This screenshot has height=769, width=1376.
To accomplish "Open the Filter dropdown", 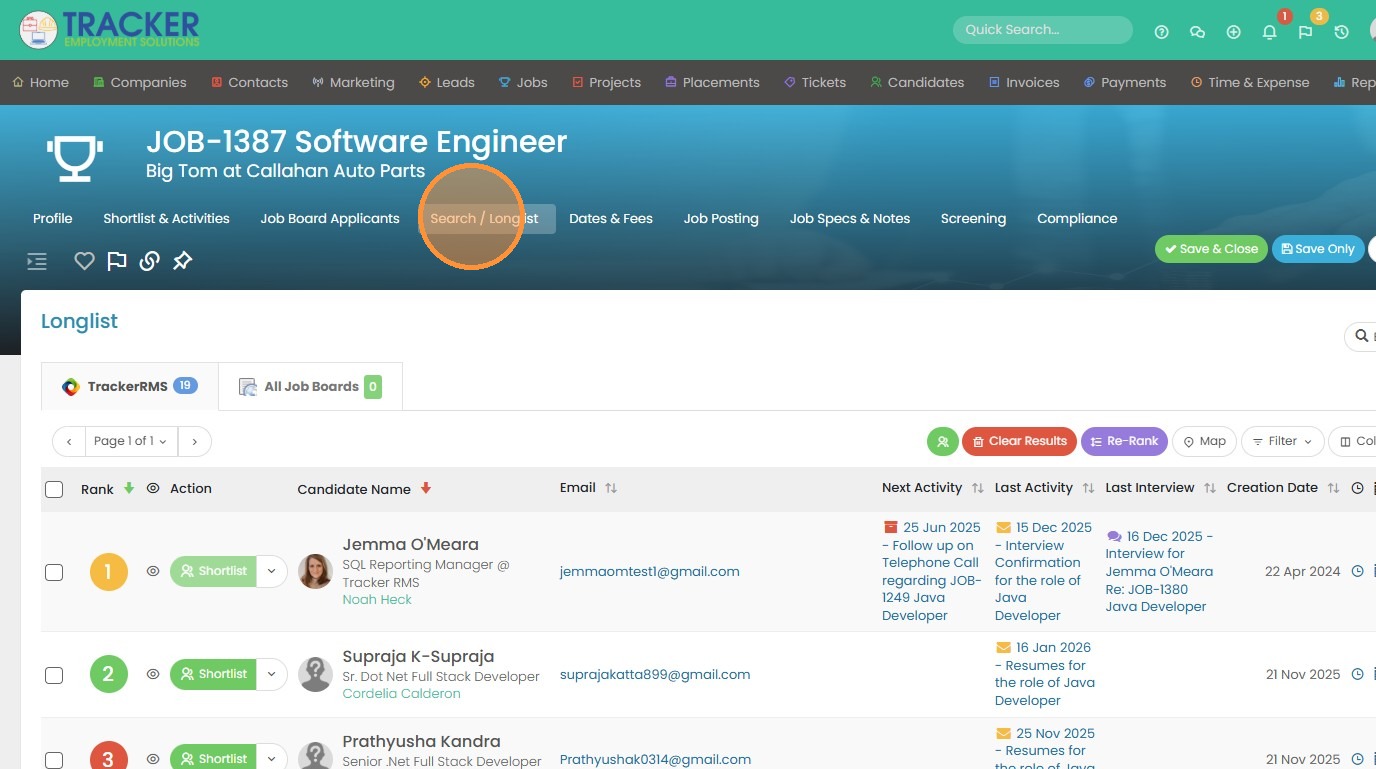I will pos(1282,441).
